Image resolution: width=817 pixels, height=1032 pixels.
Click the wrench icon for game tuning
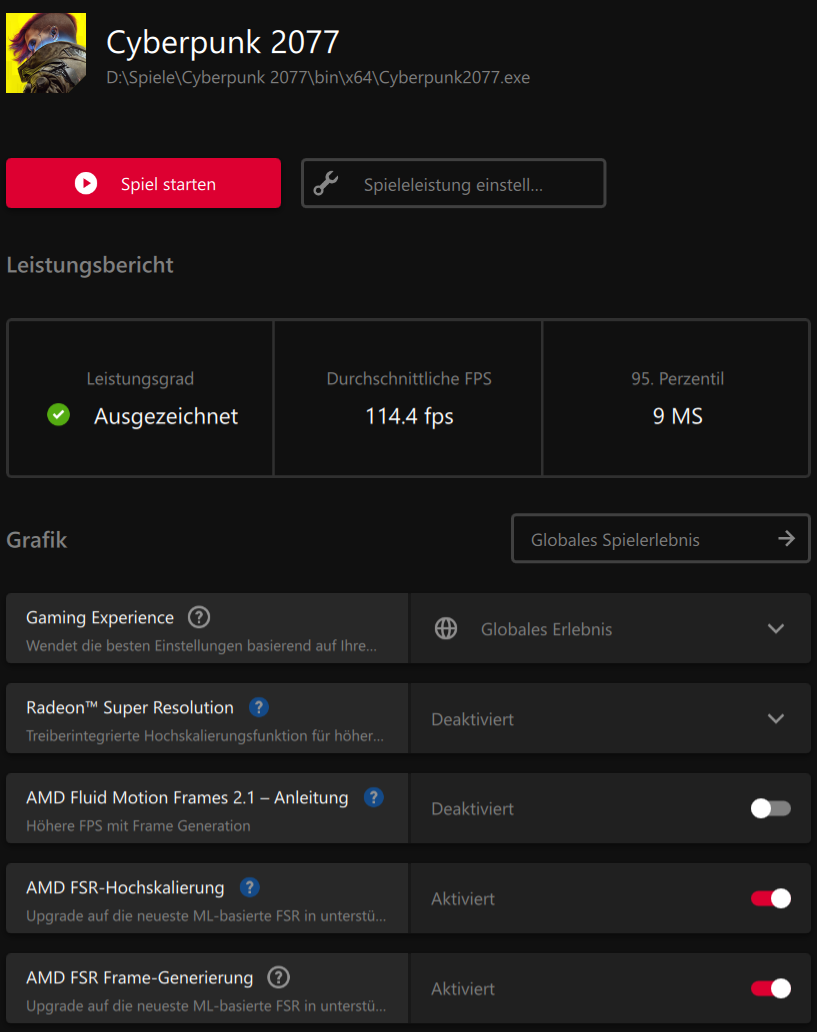[326, 184]
